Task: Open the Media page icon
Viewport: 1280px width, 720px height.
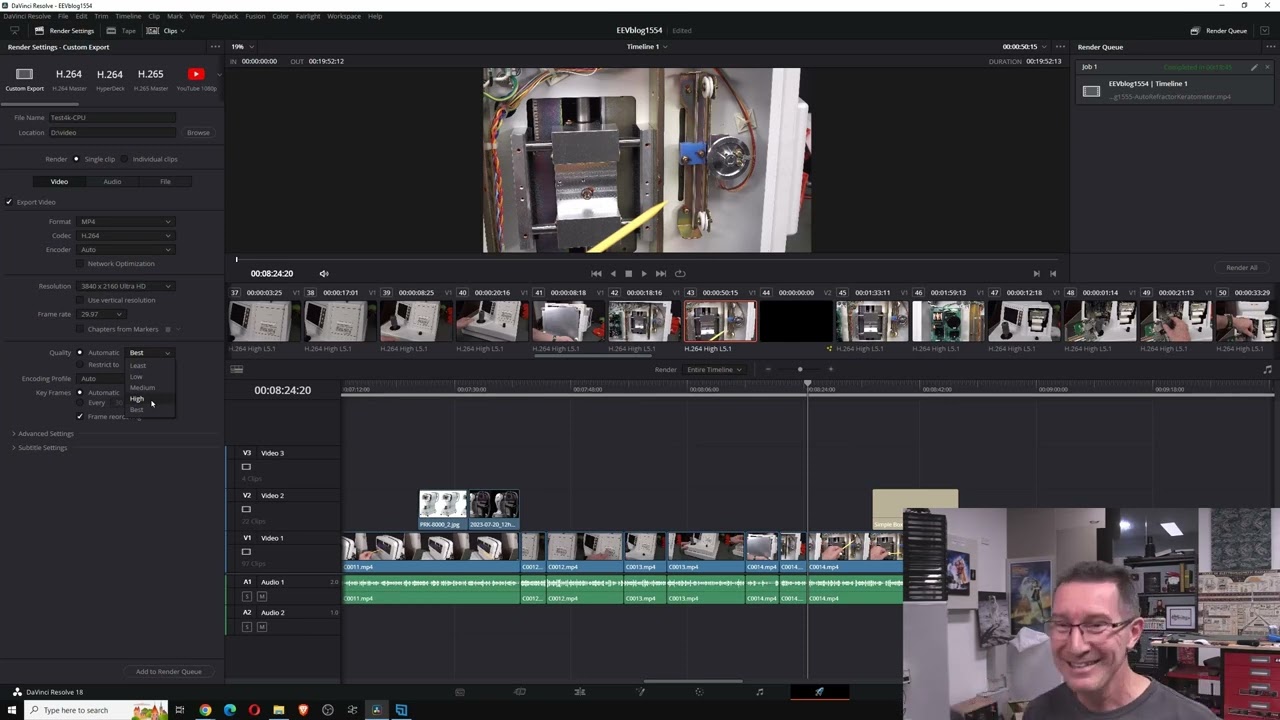Action: [x=460, y=692]
